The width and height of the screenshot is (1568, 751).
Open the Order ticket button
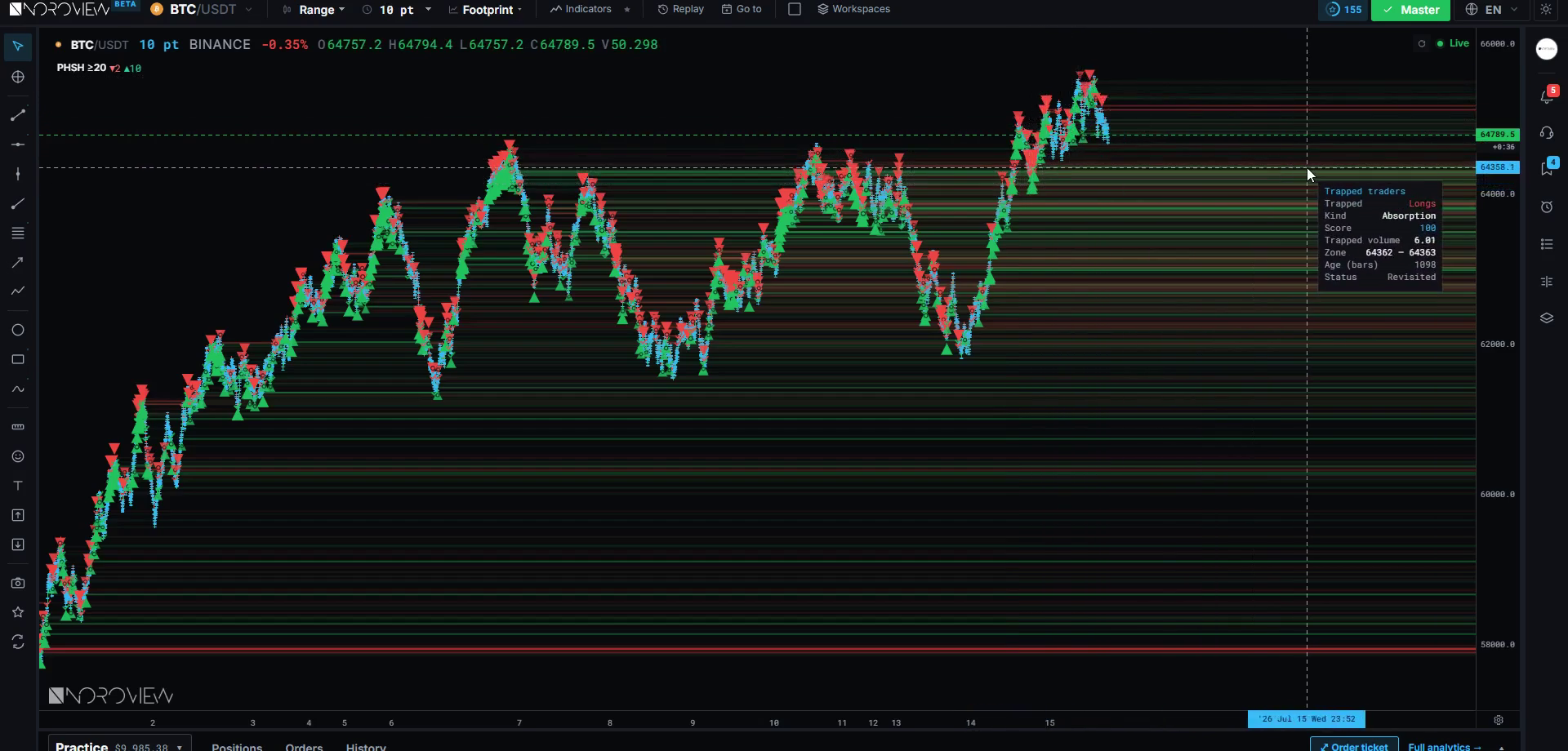pos(1354,746)
